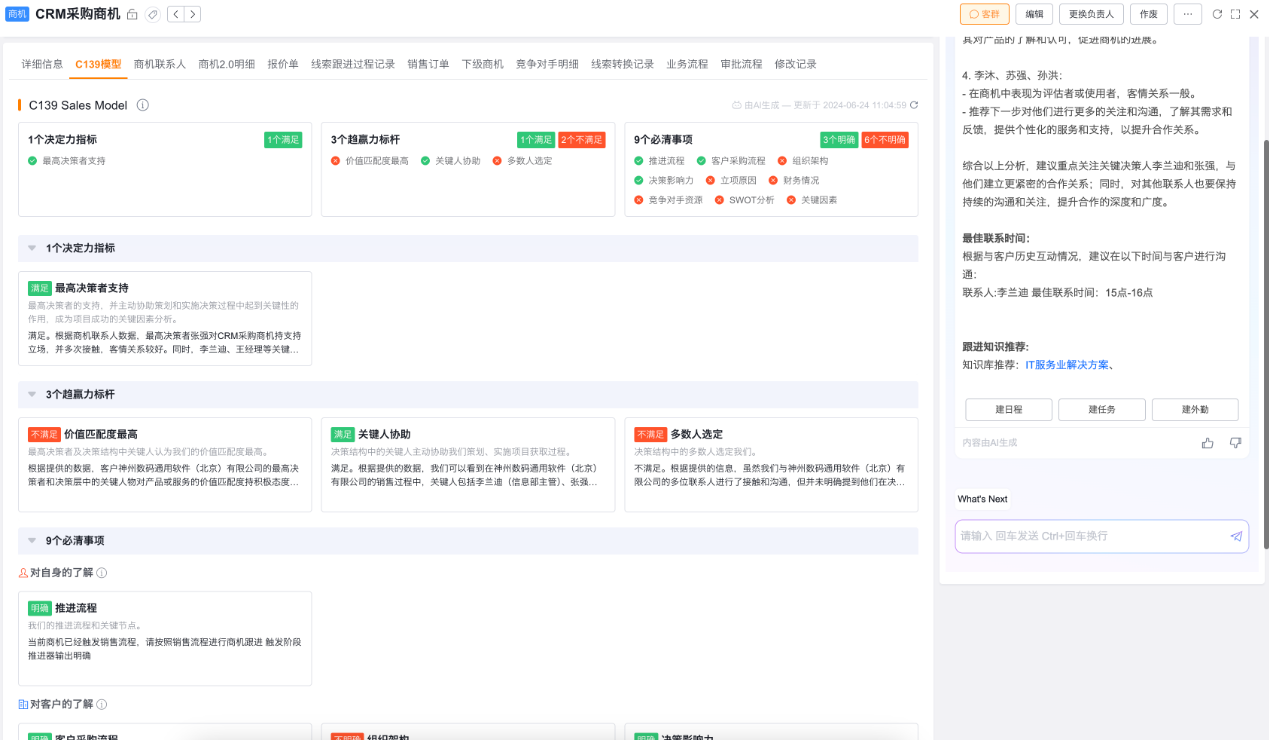
Task: Open the tag icon next to the title
Action: pyautogui.click(x=152, y=15)
